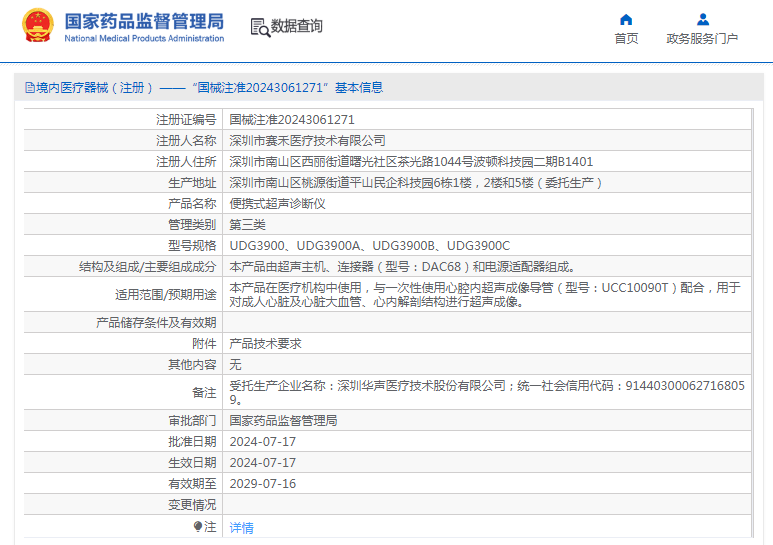Click the 产品名称 row label

tap(192, 204)
